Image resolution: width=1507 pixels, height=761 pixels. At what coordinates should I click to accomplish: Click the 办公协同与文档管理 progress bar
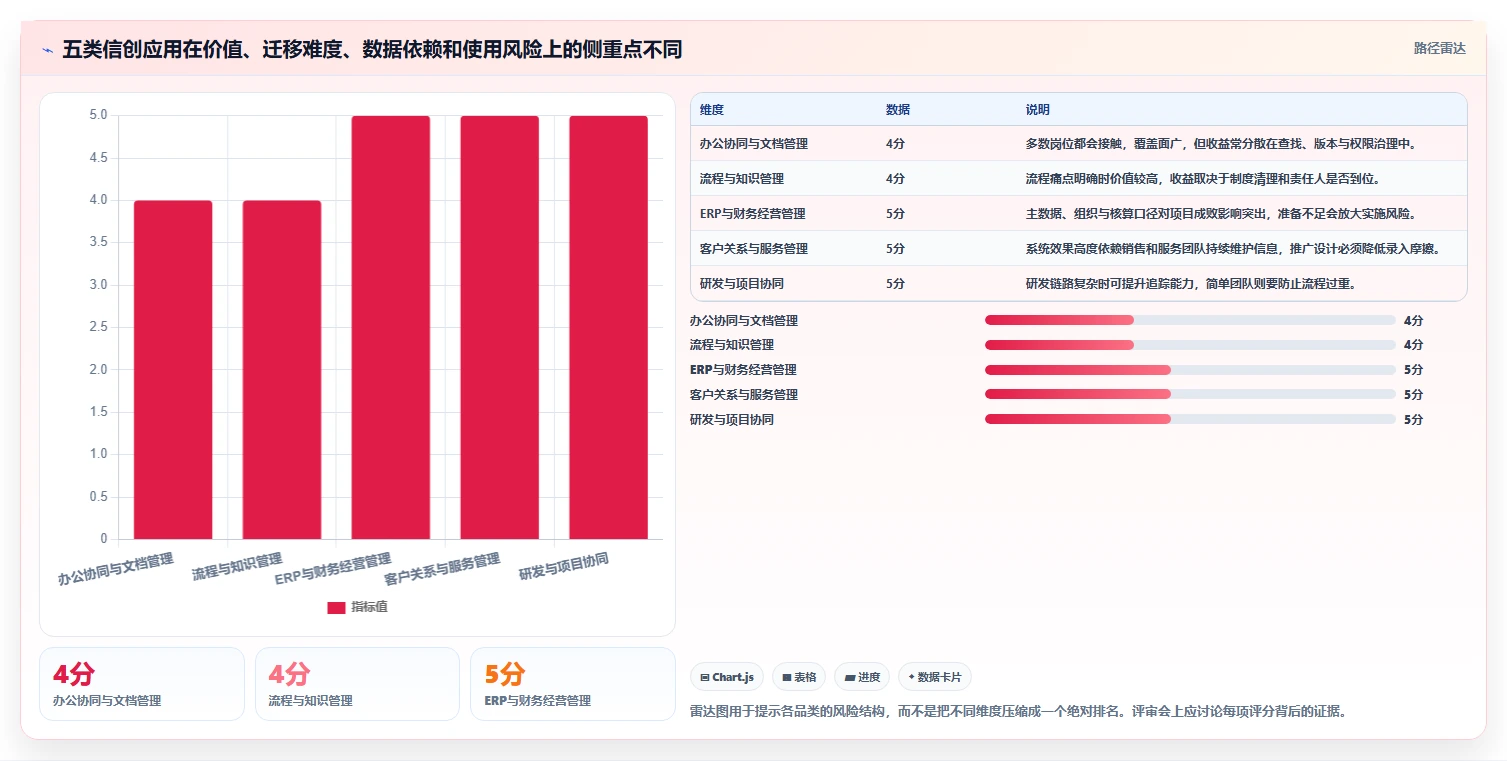pos(1190,320)
